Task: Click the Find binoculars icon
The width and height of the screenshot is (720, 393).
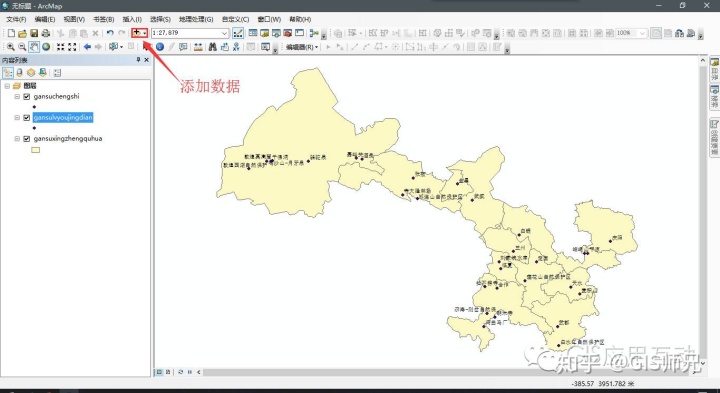Action: 213,47
